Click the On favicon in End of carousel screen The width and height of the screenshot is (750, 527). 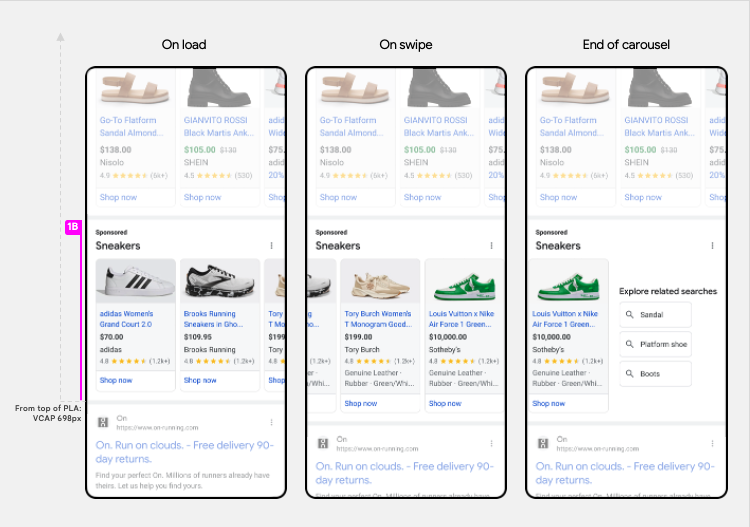click(543, 443)
